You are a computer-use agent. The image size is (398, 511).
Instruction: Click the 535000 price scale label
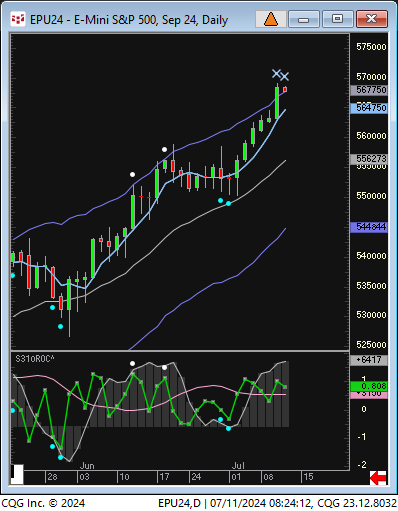point(371,286)
